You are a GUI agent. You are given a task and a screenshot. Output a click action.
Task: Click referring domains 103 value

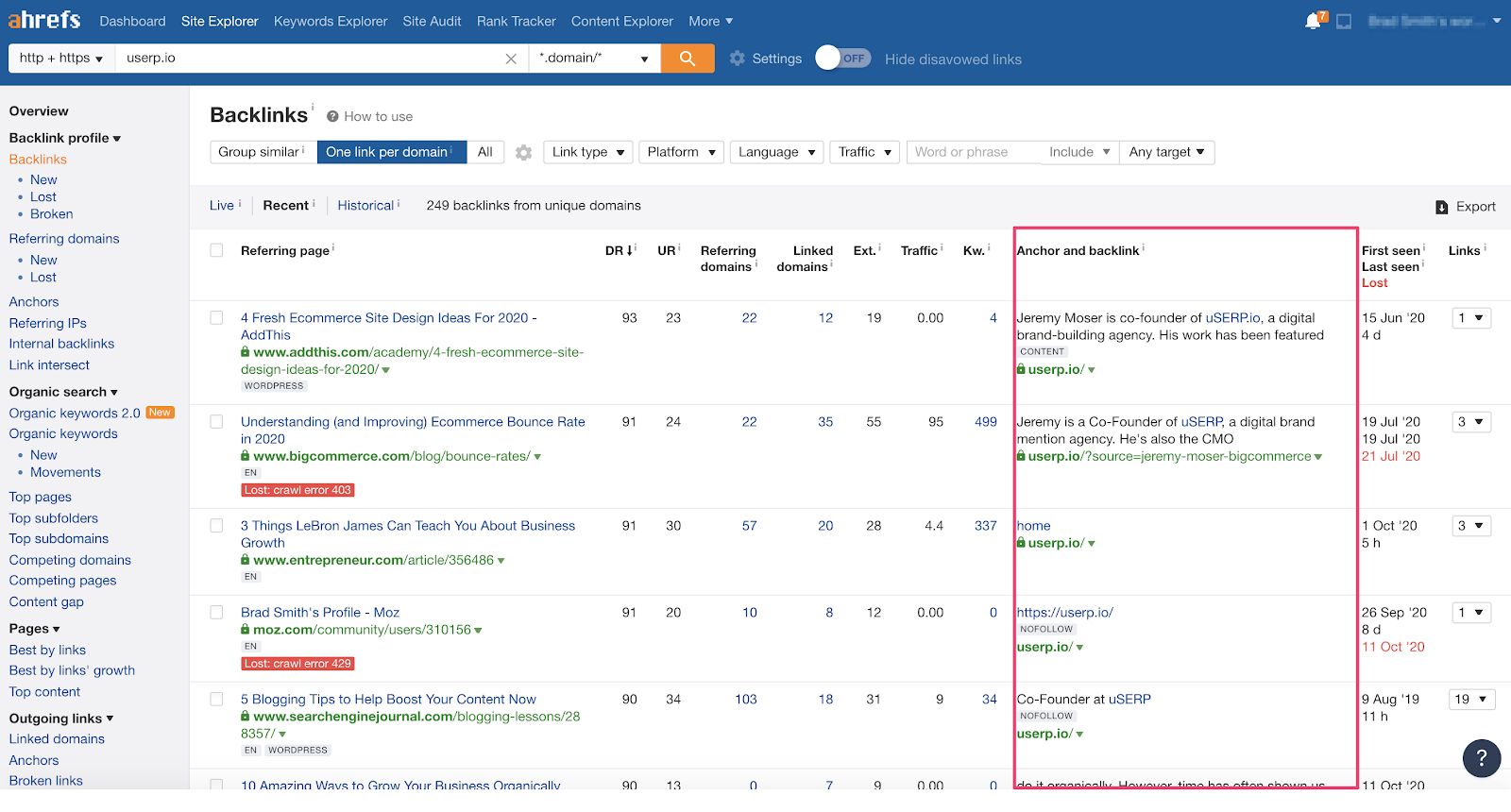point(746,700)
